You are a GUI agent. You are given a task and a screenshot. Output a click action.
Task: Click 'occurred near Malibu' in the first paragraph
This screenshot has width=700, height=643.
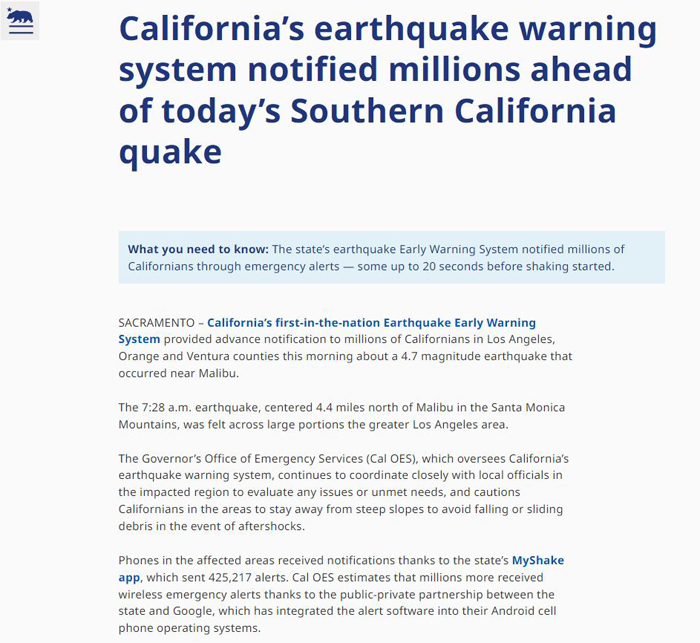tap(177, 373)
